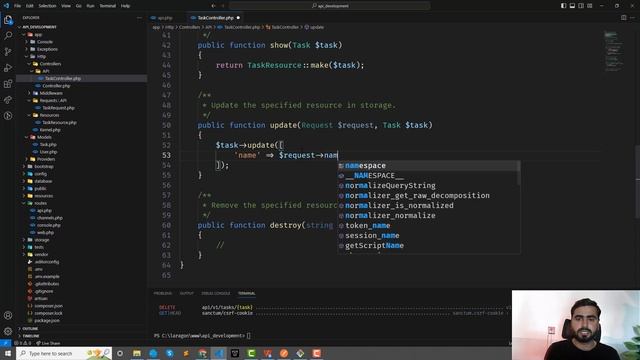
Task: Click the split editor icon
Action: (623, 18)
